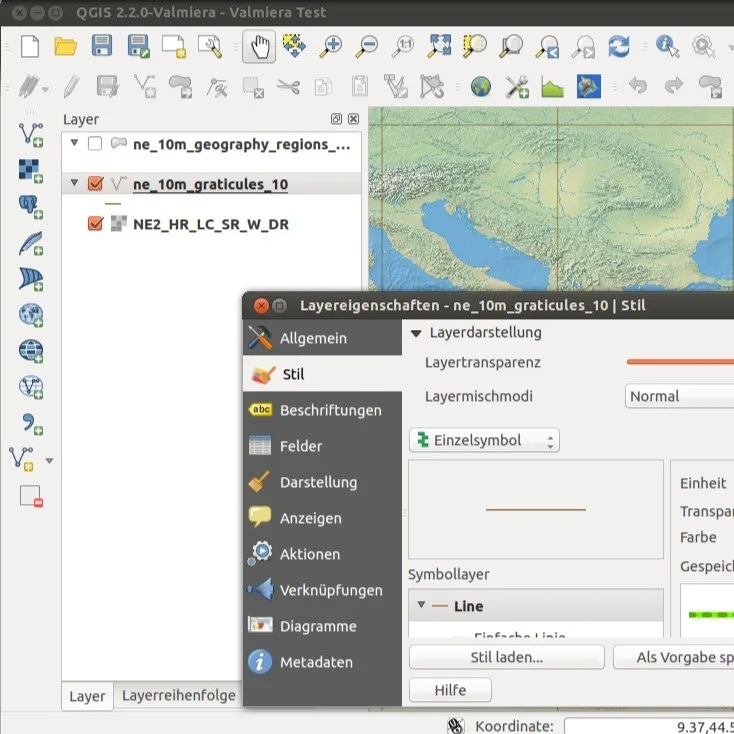Viewport: 734px width, 734px height.
Task: Open the terrain profile green chart icon
Action: pos(552,87)
